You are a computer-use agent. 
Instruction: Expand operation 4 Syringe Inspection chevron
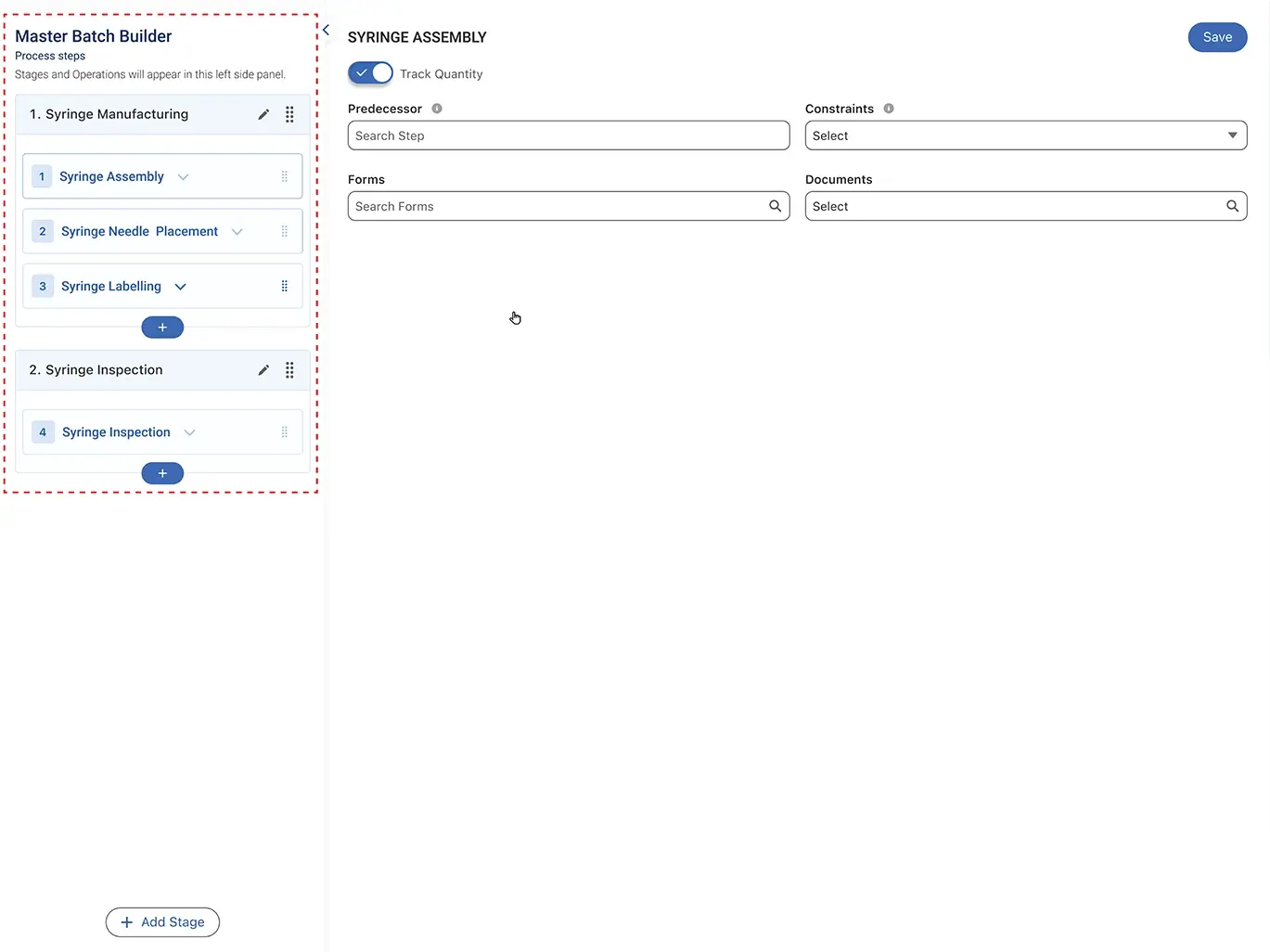click(190, 432)
